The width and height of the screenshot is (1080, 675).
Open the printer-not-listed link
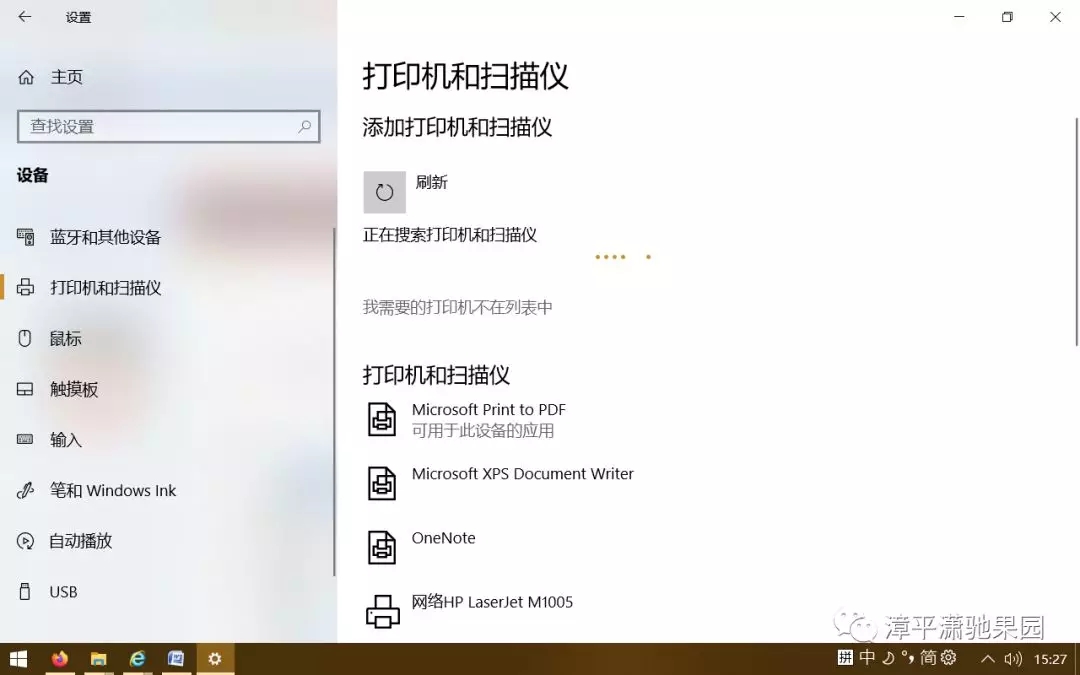457,307
